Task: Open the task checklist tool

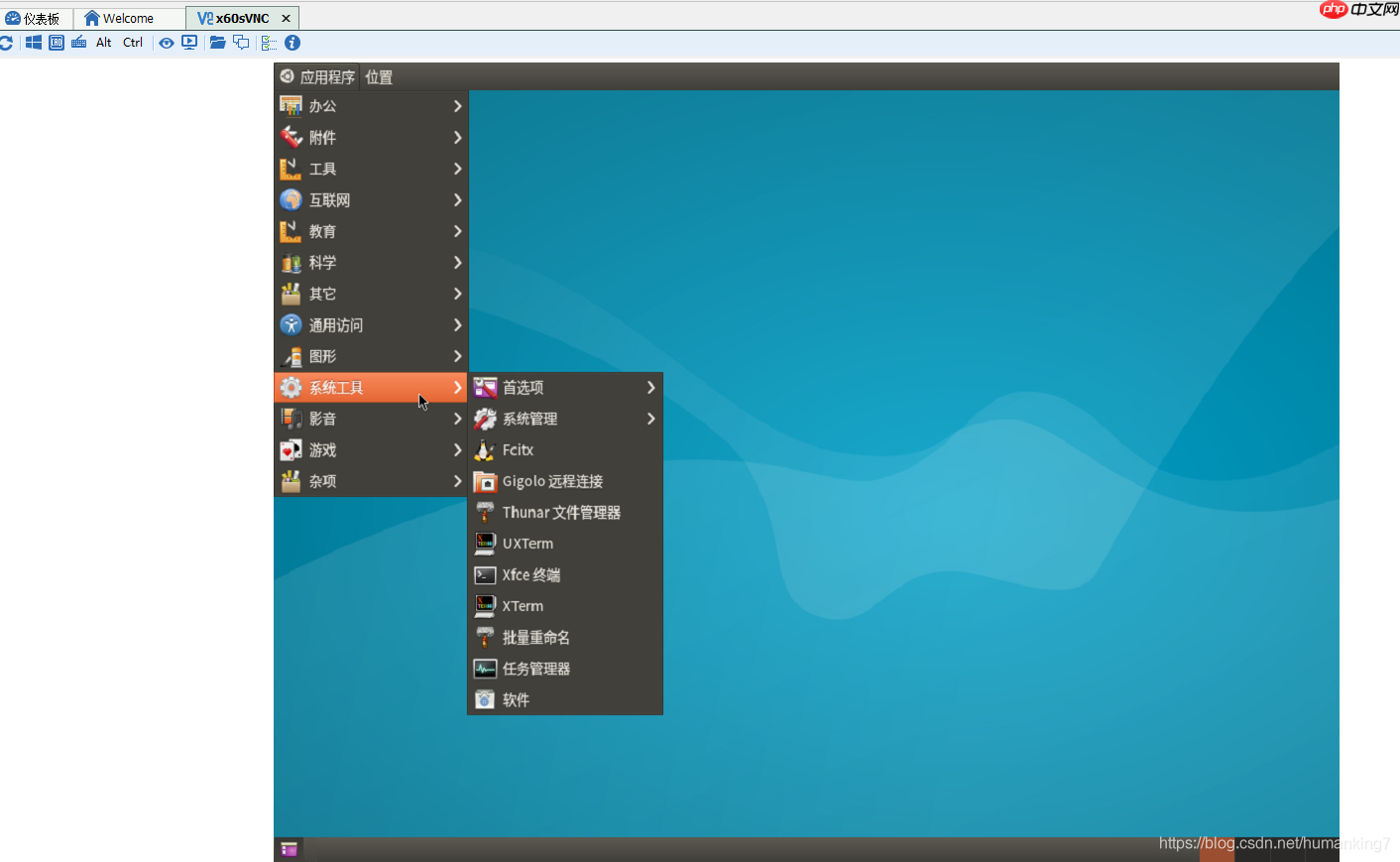Action: pos(268,43)
